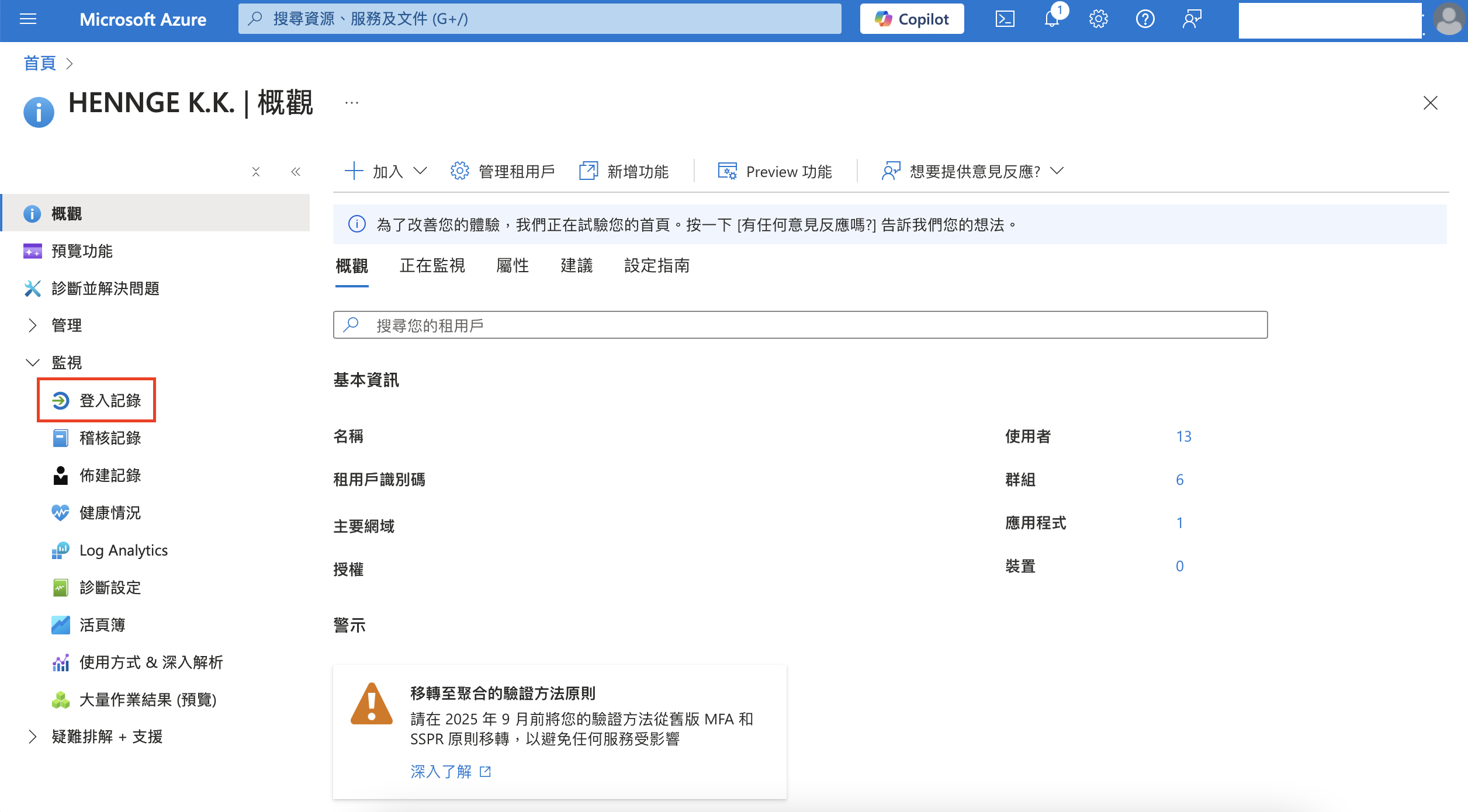1468x812 pixels.
Task: Open the 應用程式 count 1
Action: (1179, 523)
